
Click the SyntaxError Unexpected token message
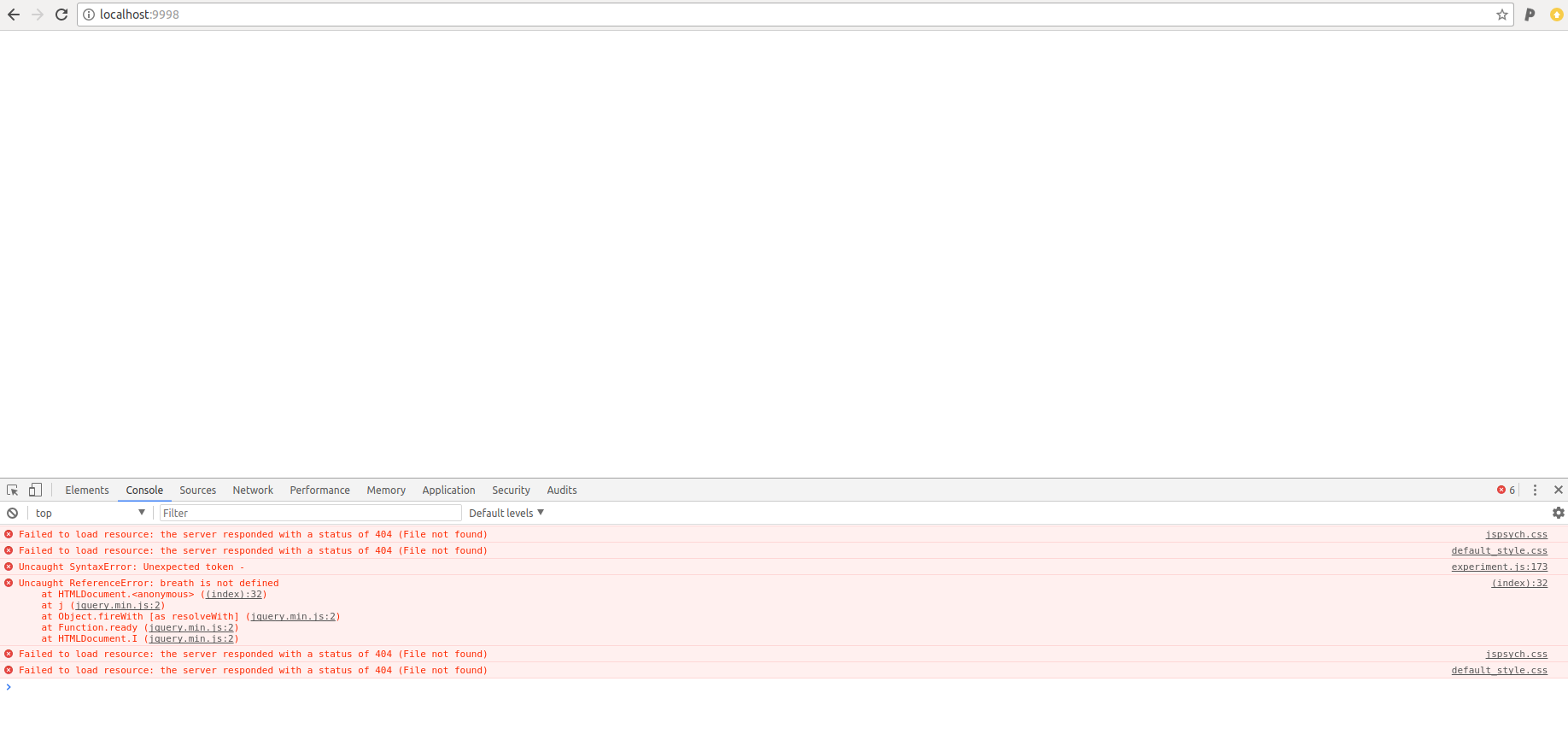point(132,567)
